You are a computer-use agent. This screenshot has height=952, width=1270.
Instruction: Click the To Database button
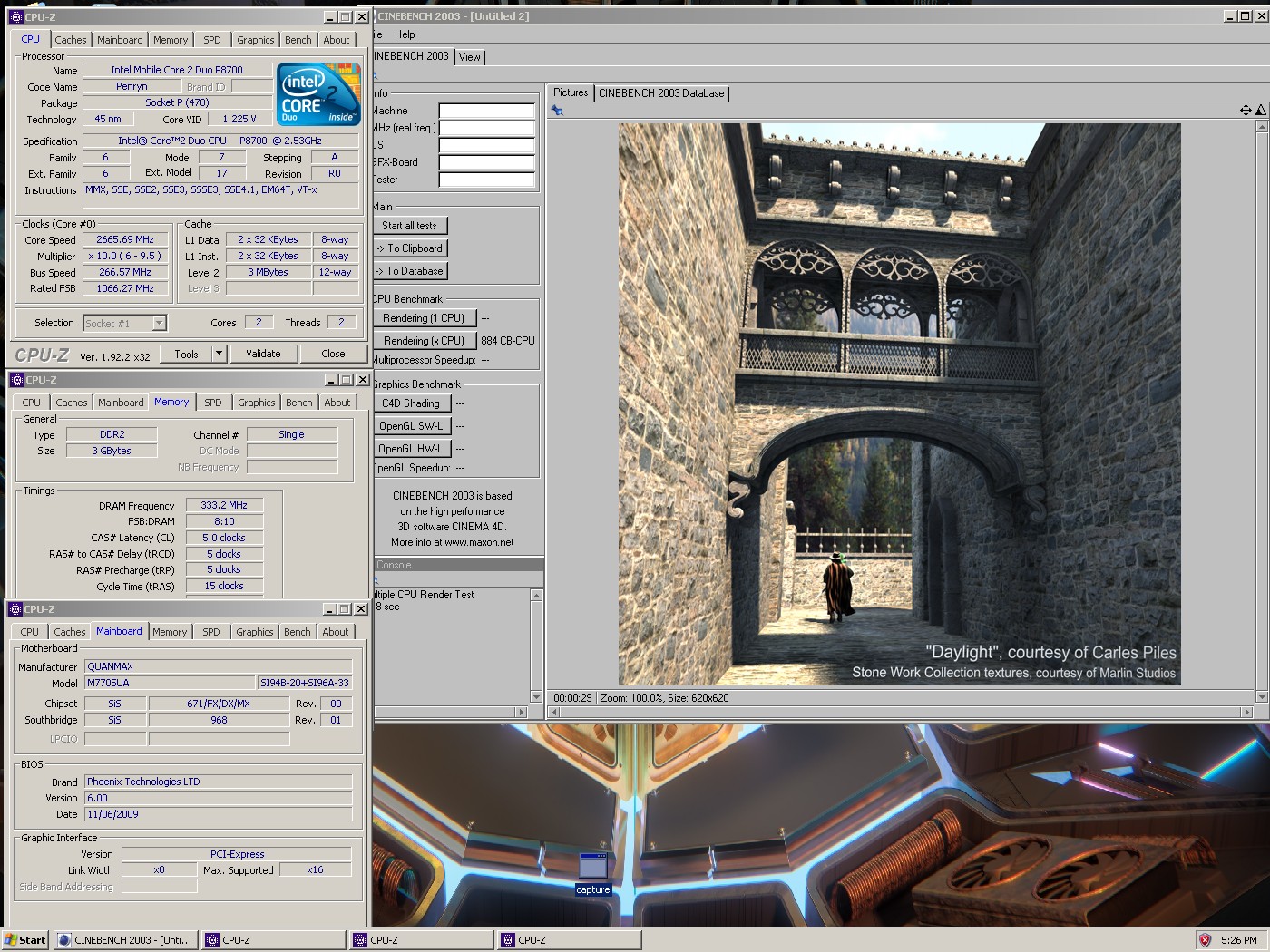click(x=409, y=271)
